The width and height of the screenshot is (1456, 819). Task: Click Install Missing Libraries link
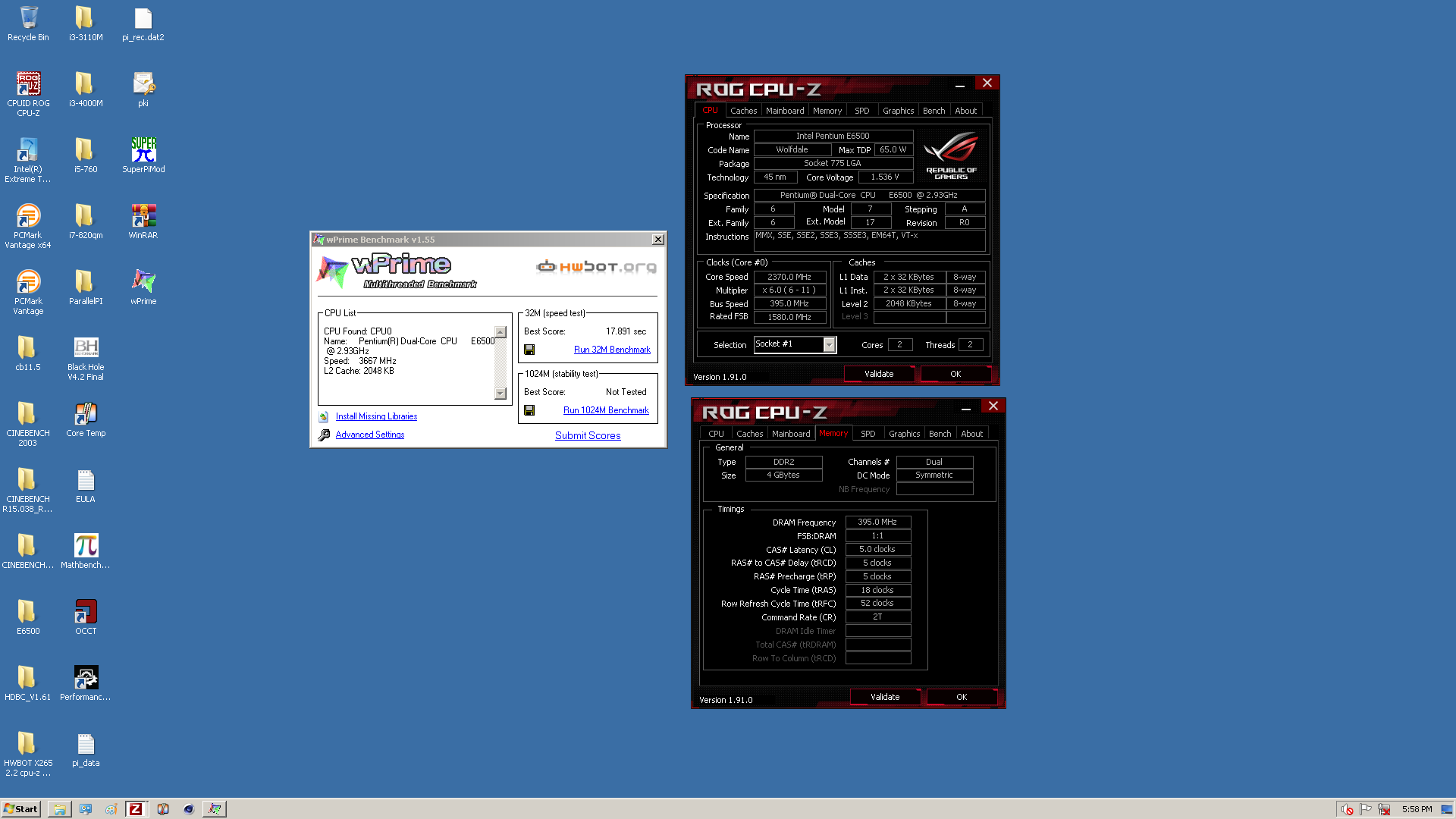tap(376, 416)
